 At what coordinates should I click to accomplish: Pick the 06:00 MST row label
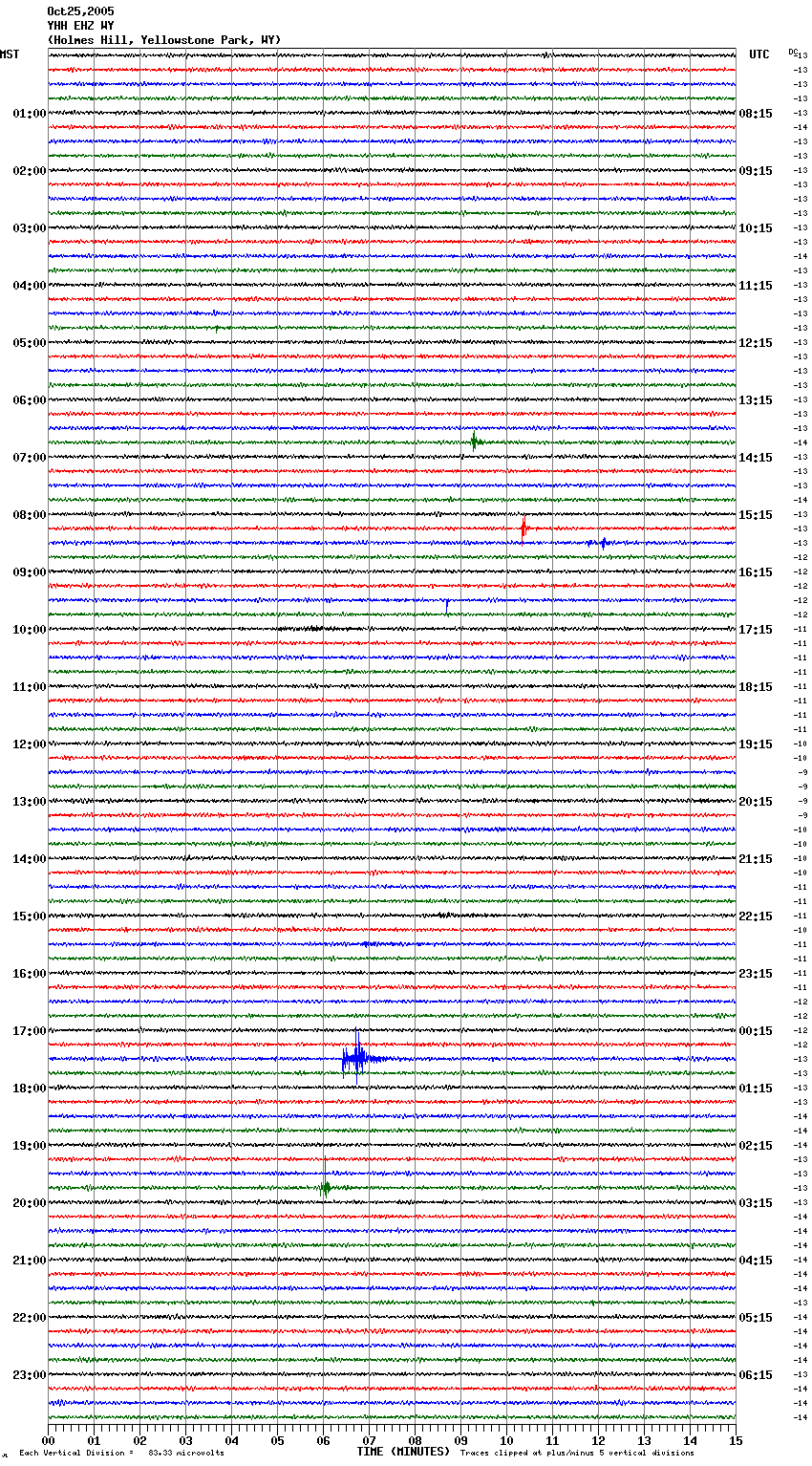pyautogui.click(x=29, y=400)
